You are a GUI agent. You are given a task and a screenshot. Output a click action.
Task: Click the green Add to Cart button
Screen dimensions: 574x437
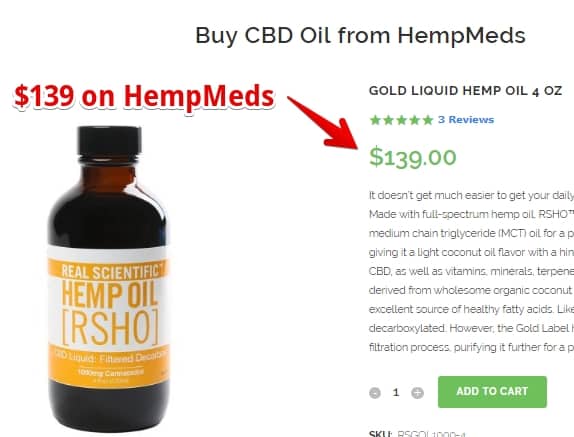click(492, 392)
